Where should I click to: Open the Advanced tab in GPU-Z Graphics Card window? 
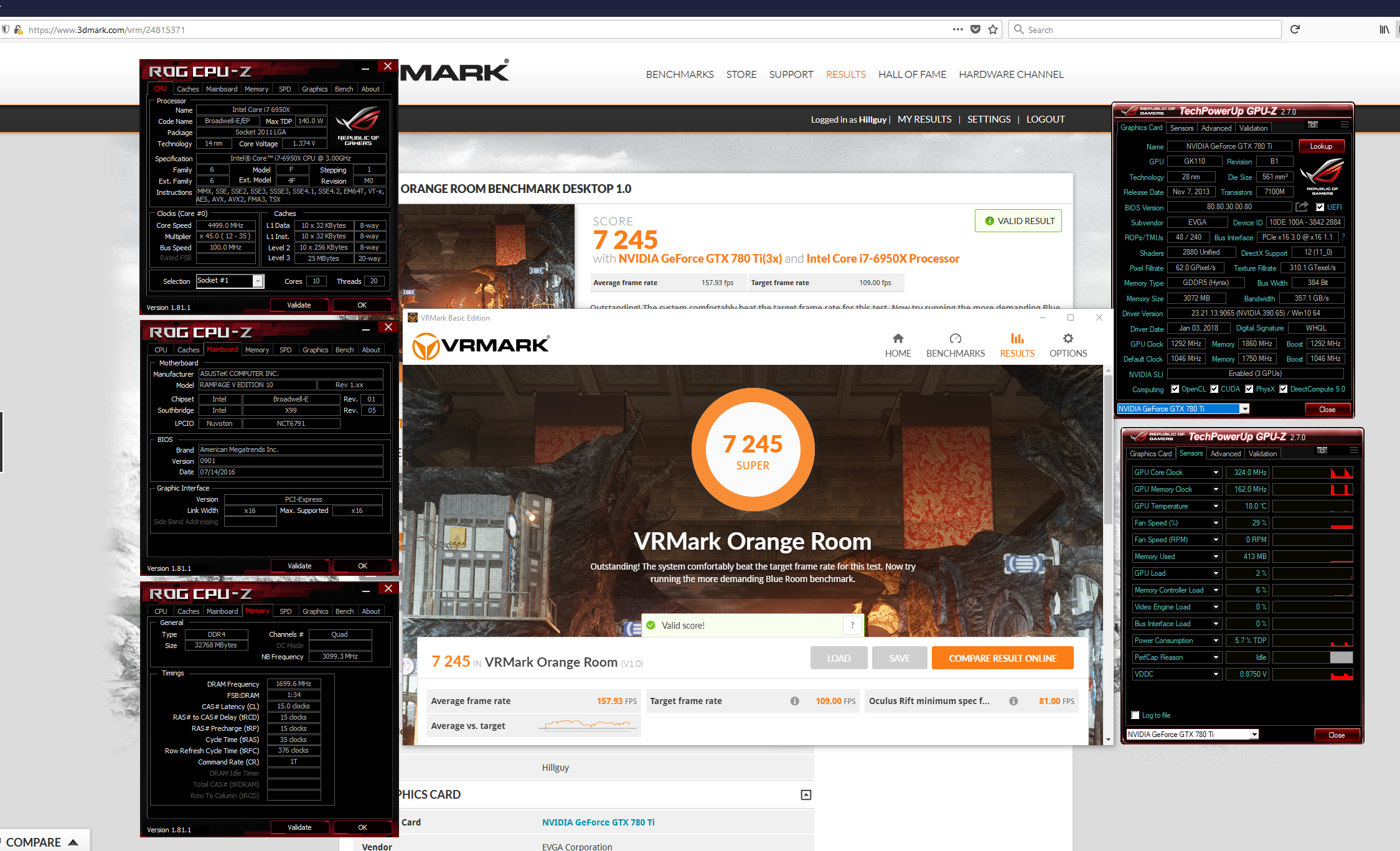pyautogui.click(x=1216, y=128)
